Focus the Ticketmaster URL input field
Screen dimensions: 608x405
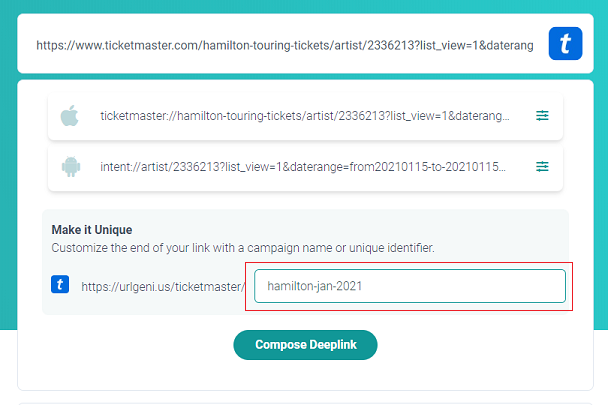pyautogui.click(x=285, y=45)
